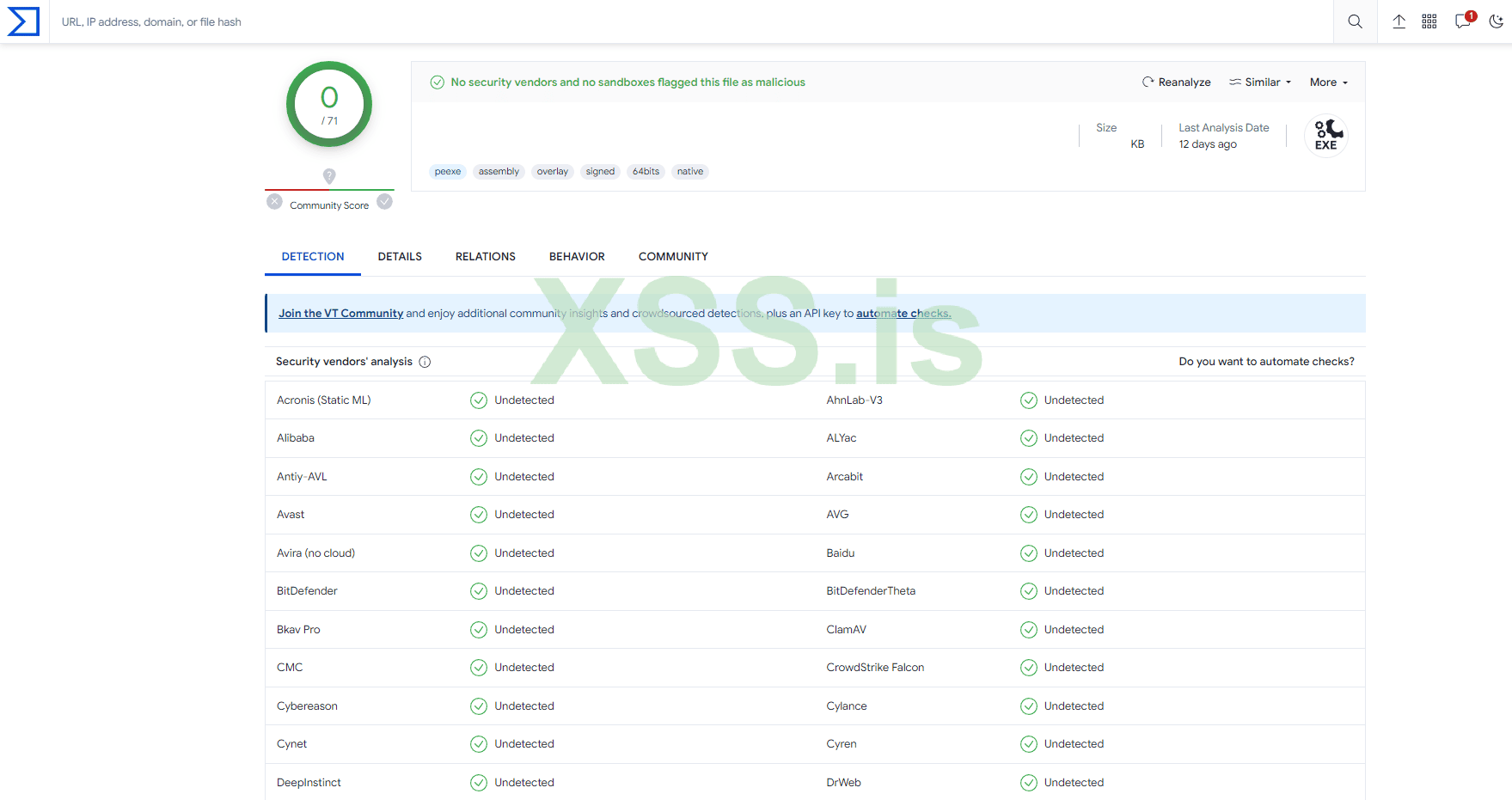The height and width of the screenshot is (800, 1512).
Task: Click the Join the VT Community link
Action: pos(340,314)
